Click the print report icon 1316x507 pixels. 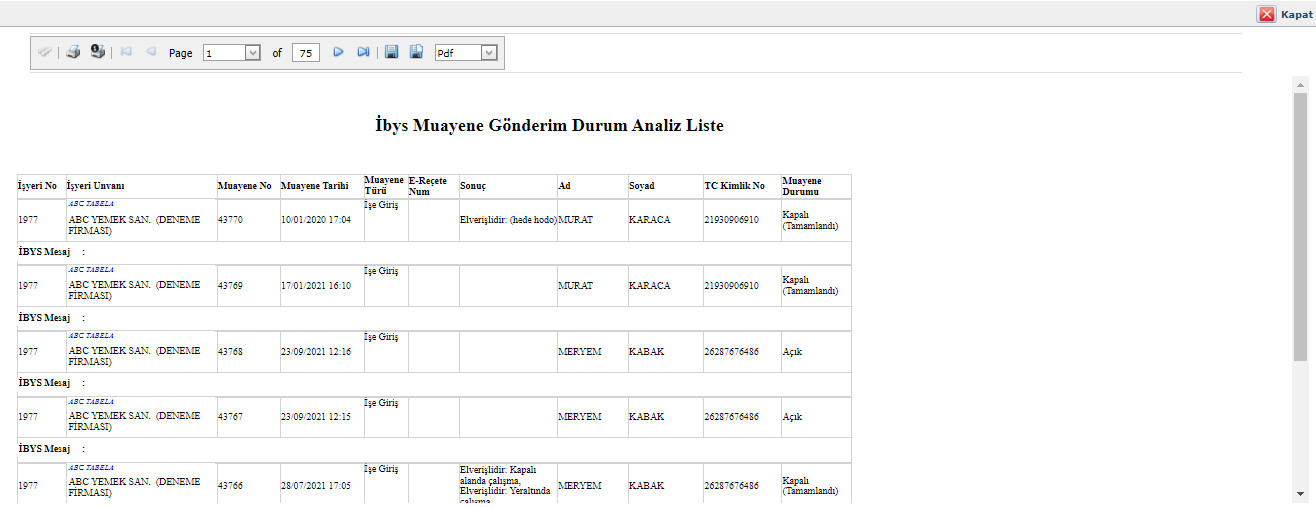tap(73, 53)
